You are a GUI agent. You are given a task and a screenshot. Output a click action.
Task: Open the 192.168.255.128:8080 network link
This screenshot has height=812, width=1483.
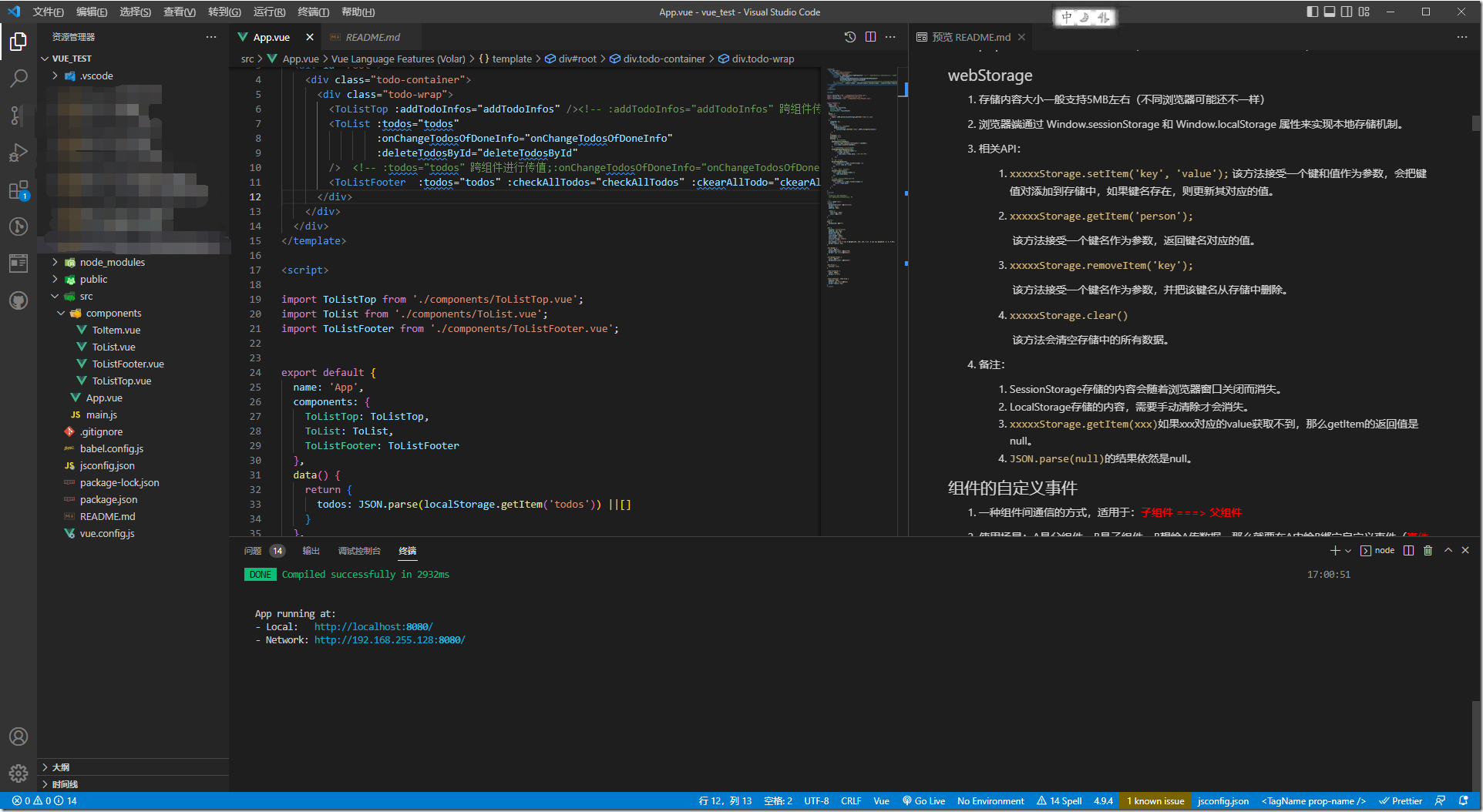pyautogui.click(x=389, y=640)
